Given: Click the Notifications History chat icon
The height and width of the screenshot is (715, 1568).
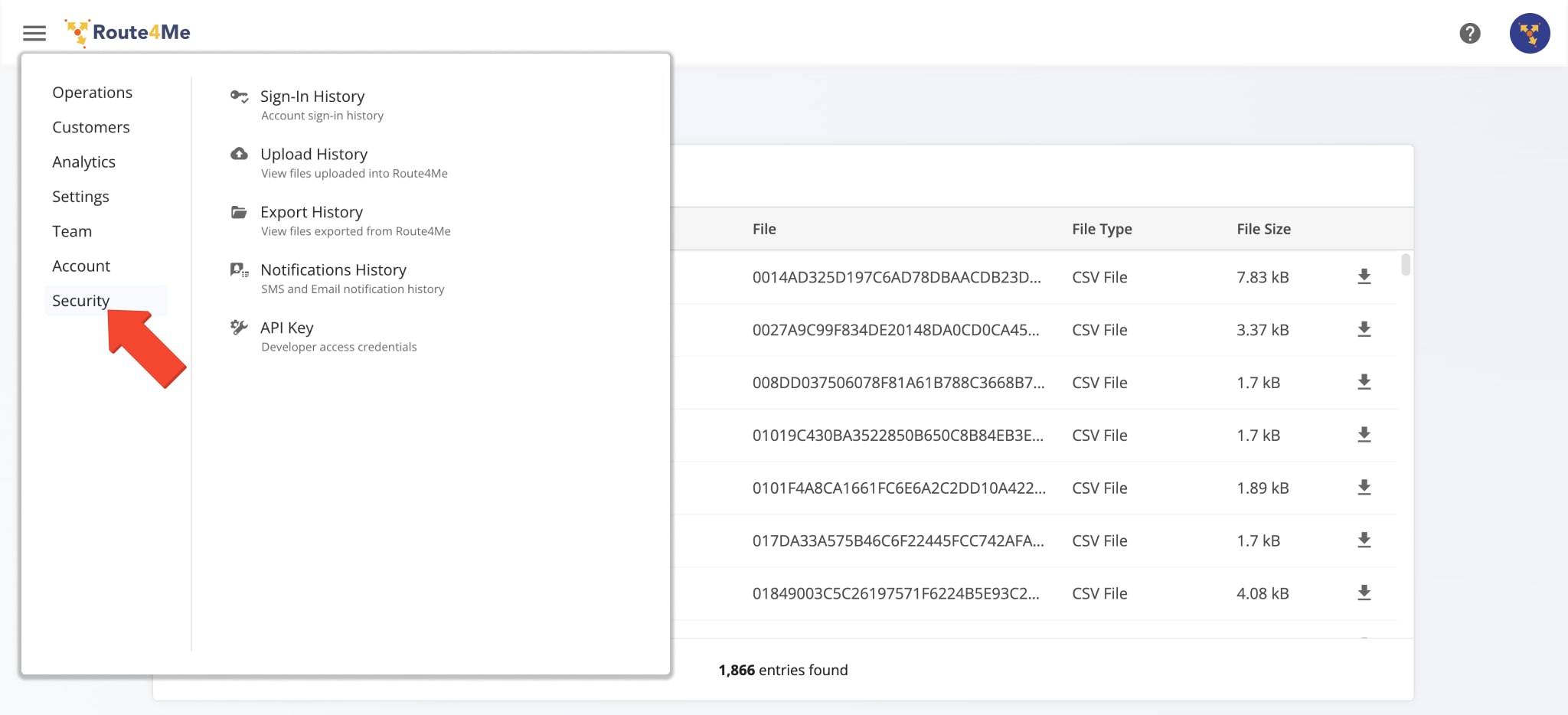Looking at the screenshot, I should click(239, 269).
